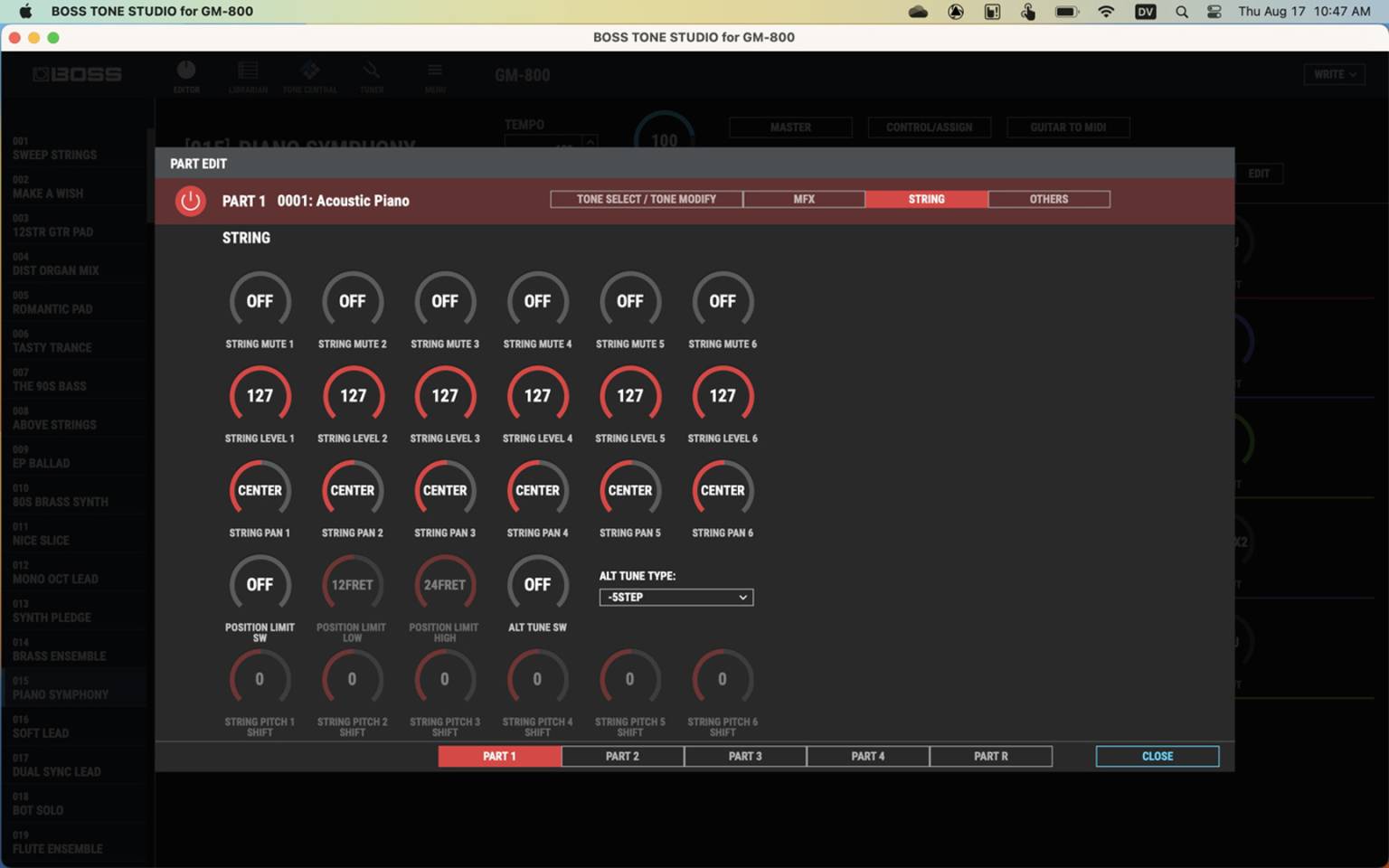
Task: Click the cloud icon in the menu bar
Action: point(918,12)
